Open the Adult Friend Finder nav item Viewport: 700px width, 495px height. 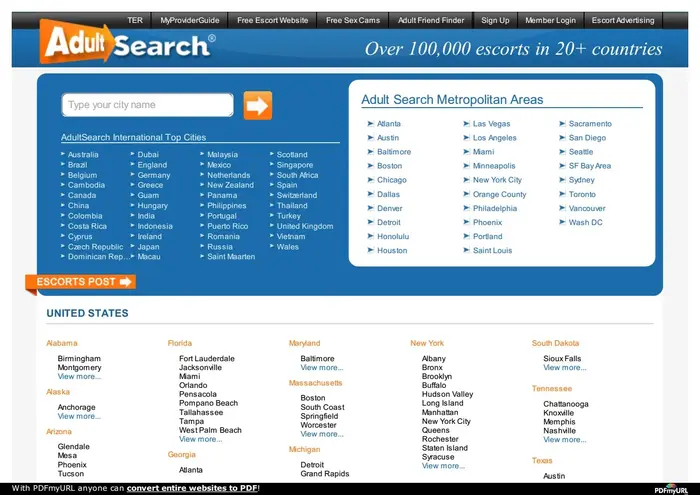point(431,21)
